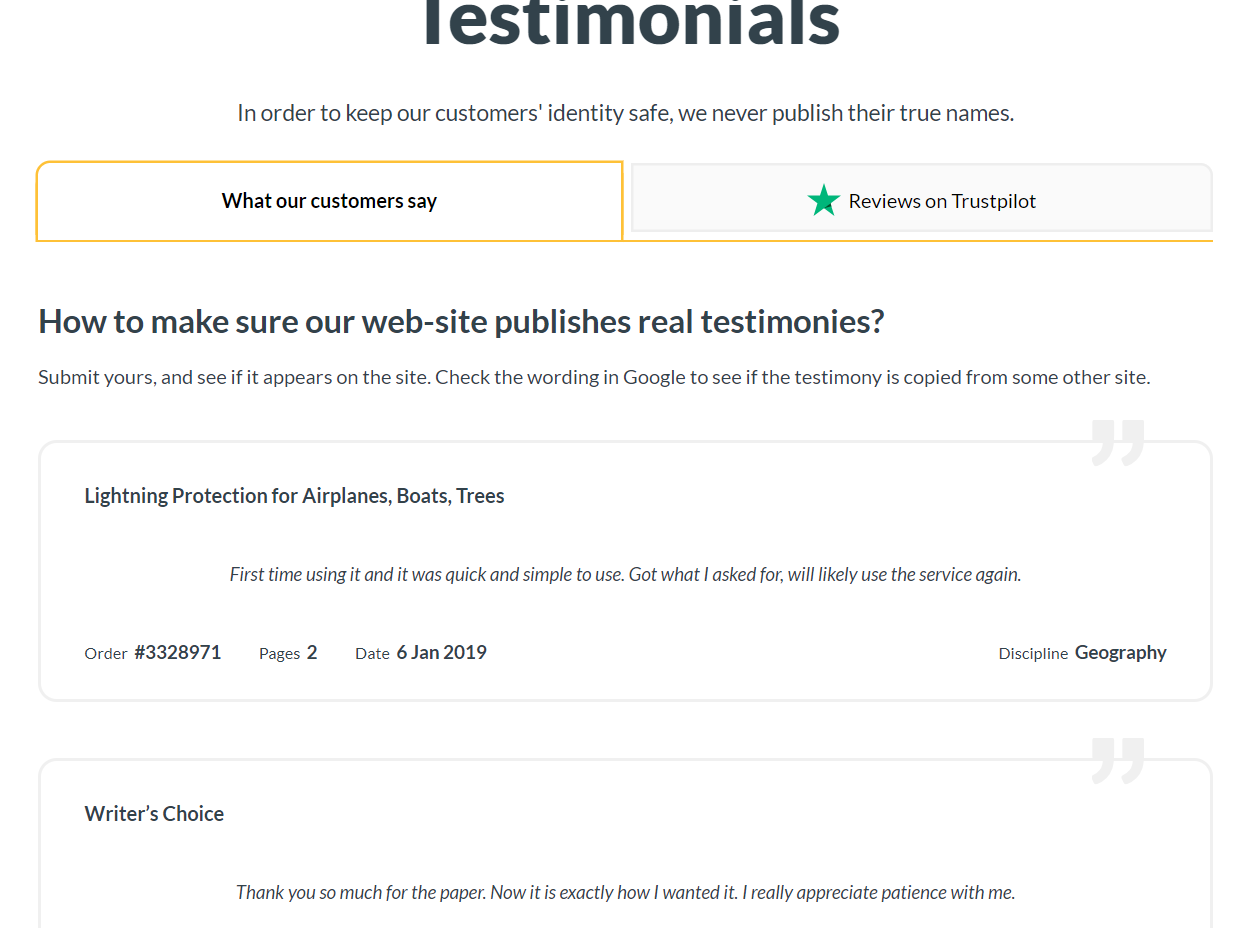The image size is (1237, 928).
Task: Click the quotation mark icon on first testimonial
Action: [1118, 442]
